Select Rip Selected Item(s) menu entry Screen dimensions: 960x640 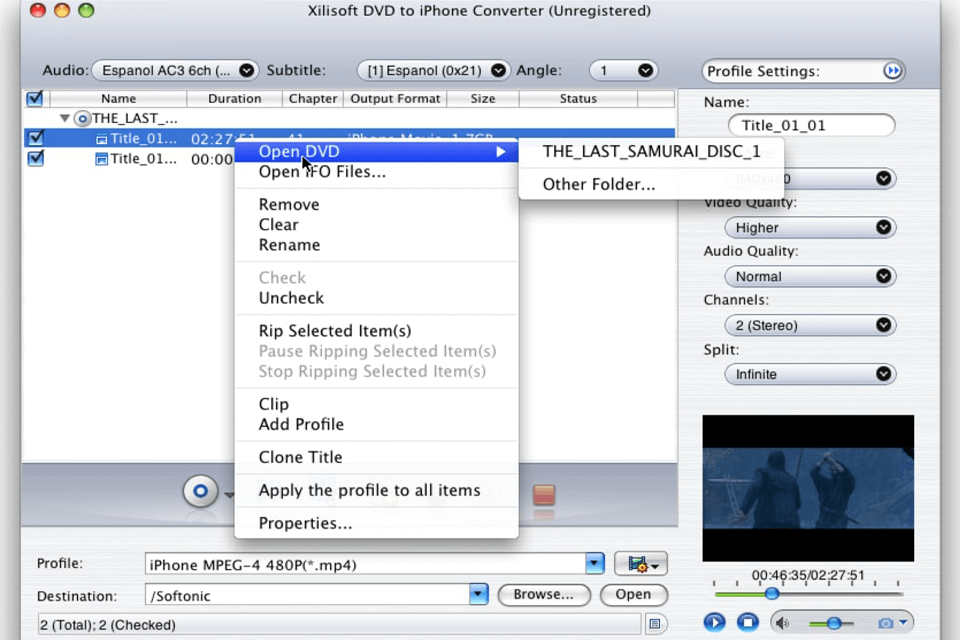pos(334,330)
